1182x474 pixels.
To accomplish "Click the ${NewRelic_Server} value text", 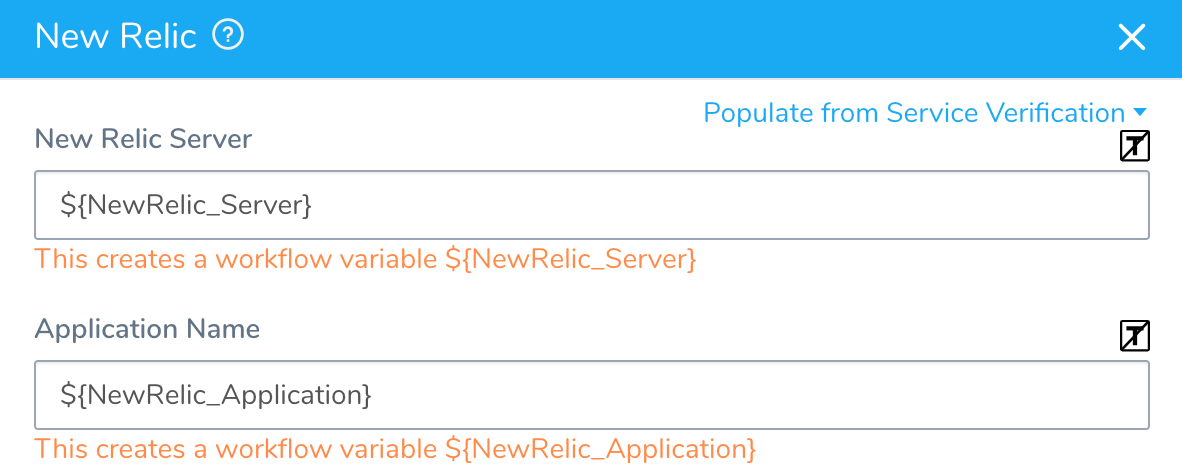I will pos(186,205).
